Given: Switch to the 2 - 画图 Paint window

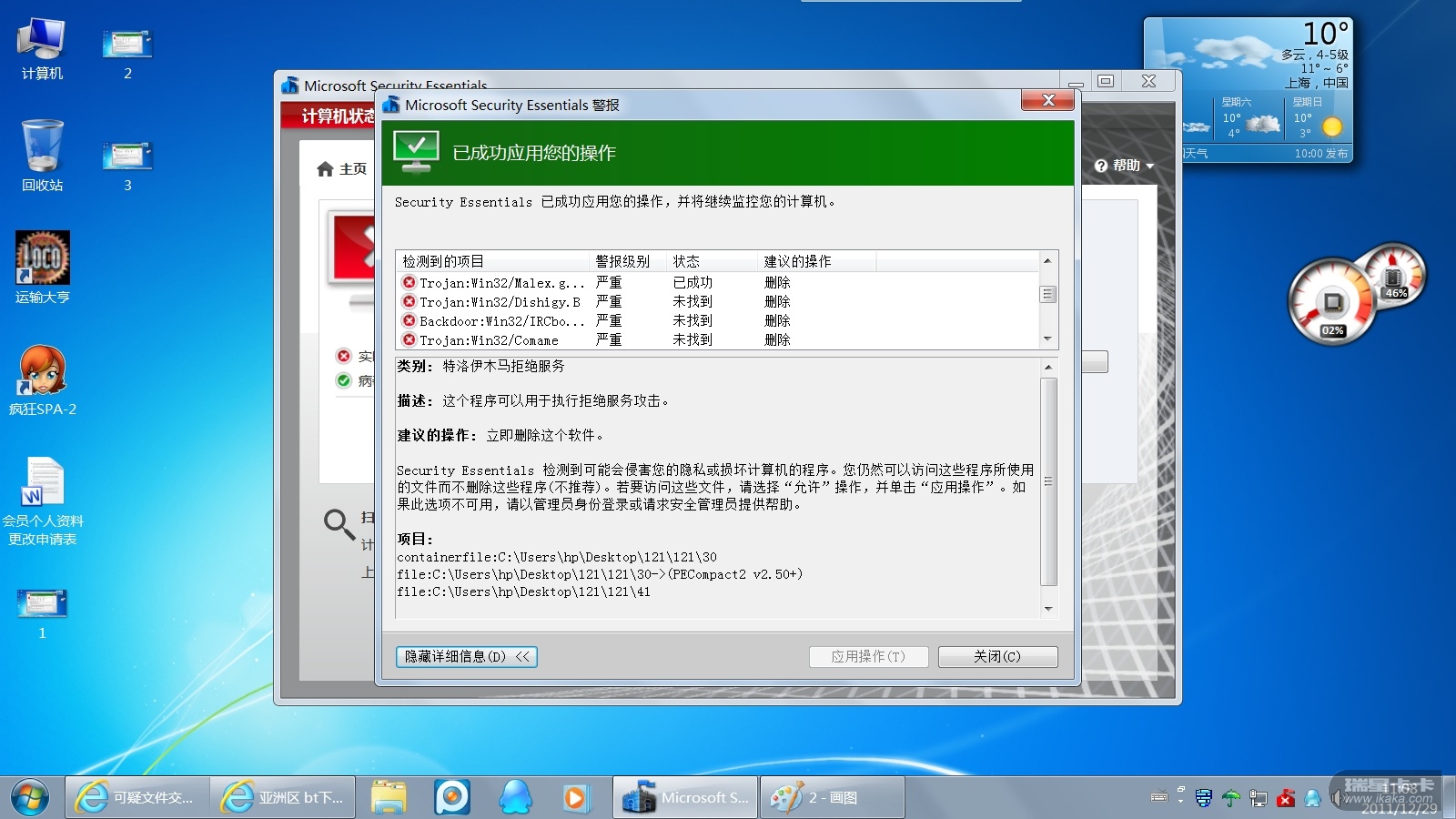Looking at the screenshot, I should (833, 797).
